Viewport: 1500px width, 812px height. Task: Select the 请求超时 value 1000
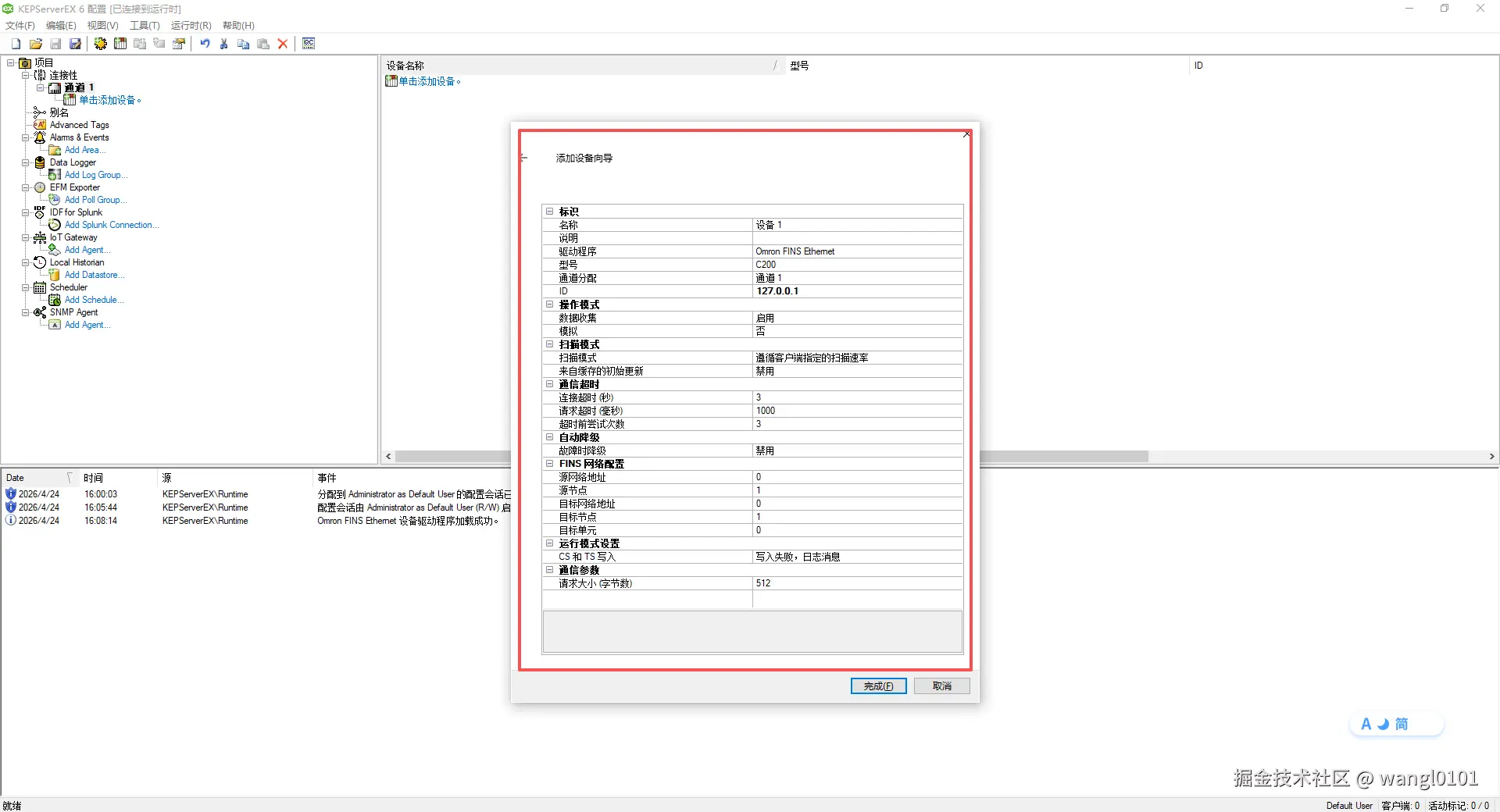pyautogui.click(x=858, y=411)
